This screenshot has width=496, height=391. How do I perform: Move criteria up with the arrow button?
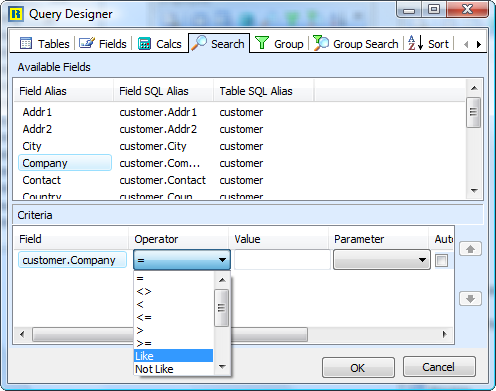(x=470, y=249)
